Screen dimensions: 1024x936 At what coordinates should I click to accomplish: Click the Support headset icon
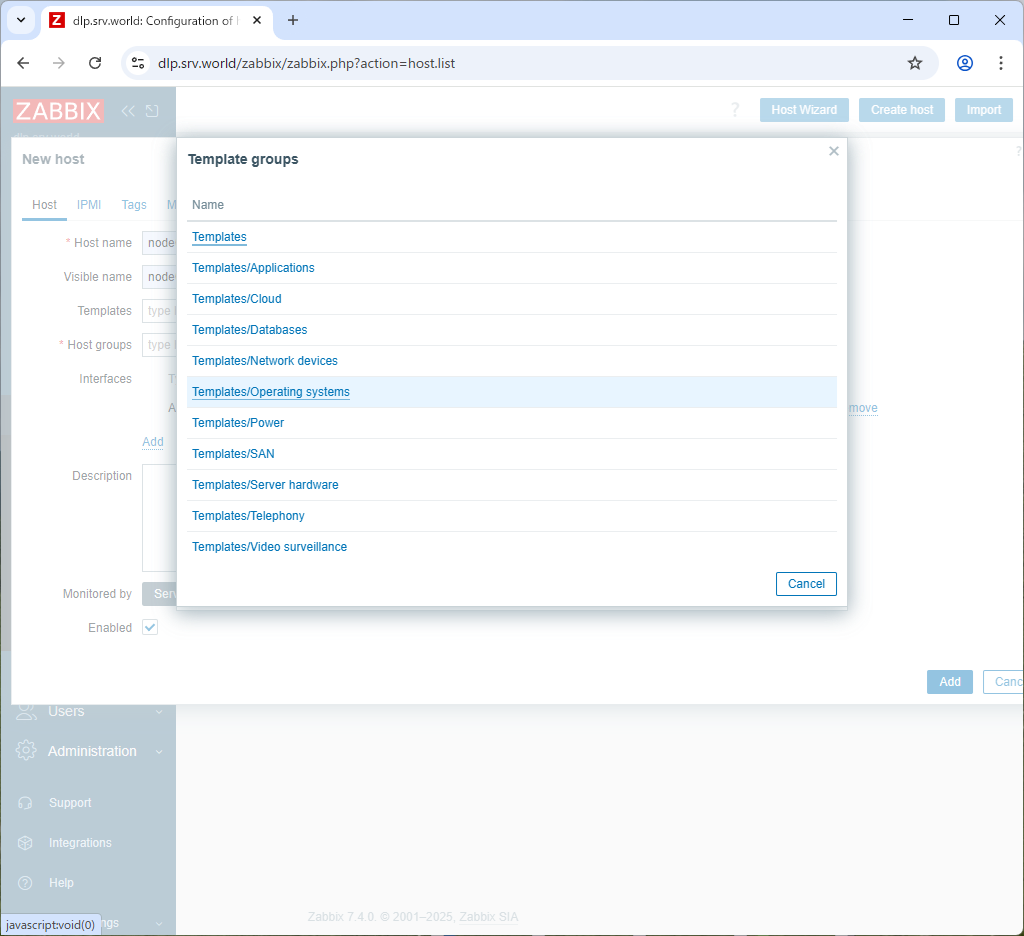[x=23, y=802]
